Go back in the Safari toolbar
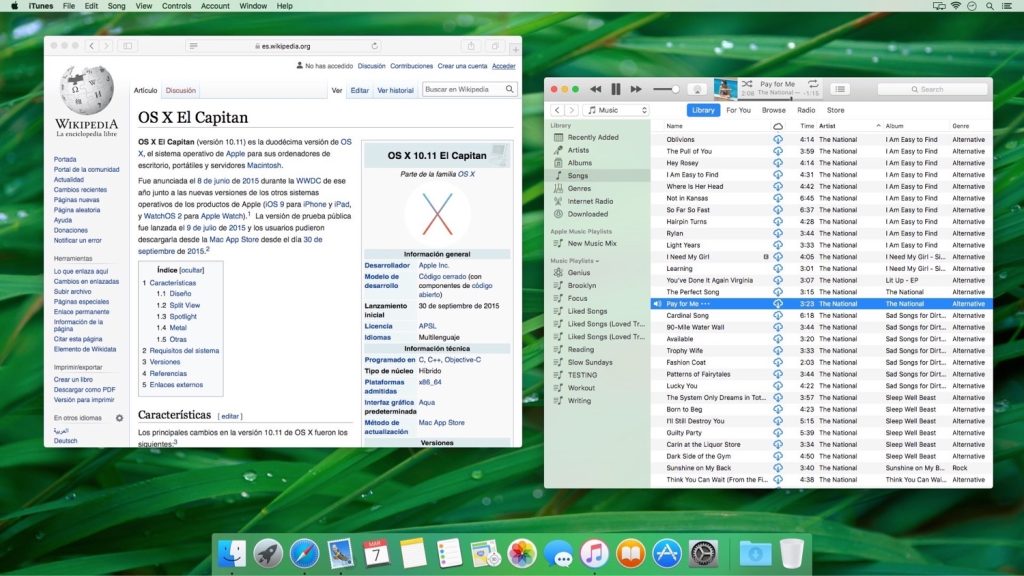The height and width of the screenshot is (576, 1024). (x=91, y=46)
